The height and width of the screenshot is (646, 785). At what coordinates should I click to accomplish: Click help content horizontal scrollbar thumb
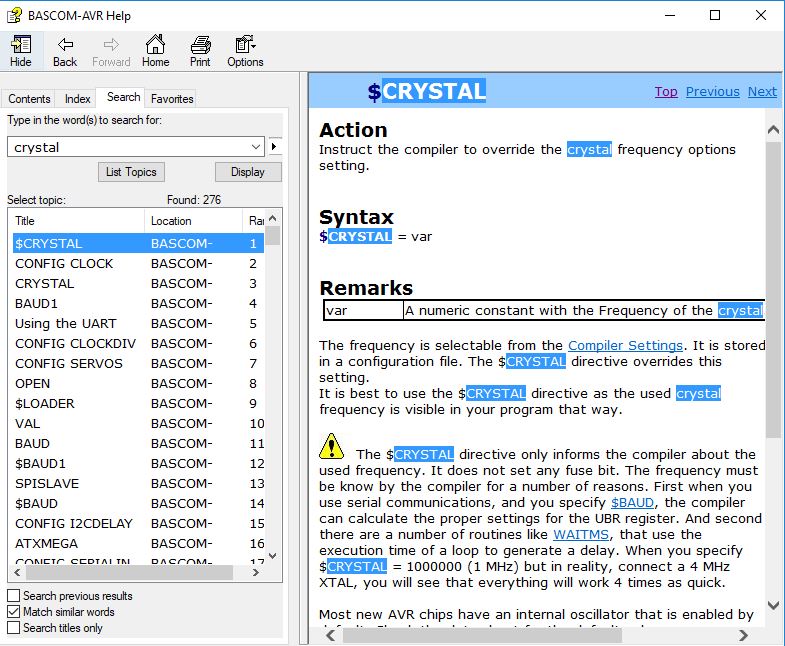tap(482, 635)
